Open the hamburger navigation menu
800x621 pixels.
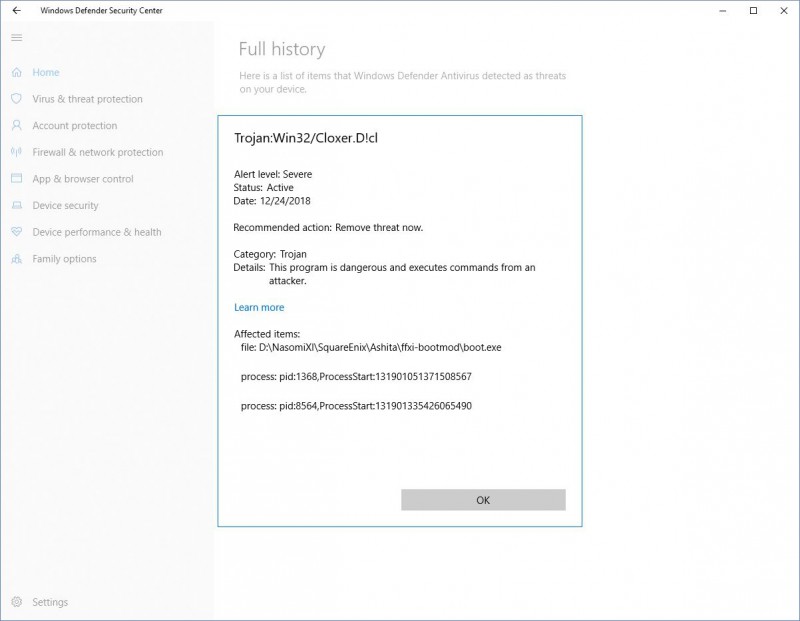(17, 38)
